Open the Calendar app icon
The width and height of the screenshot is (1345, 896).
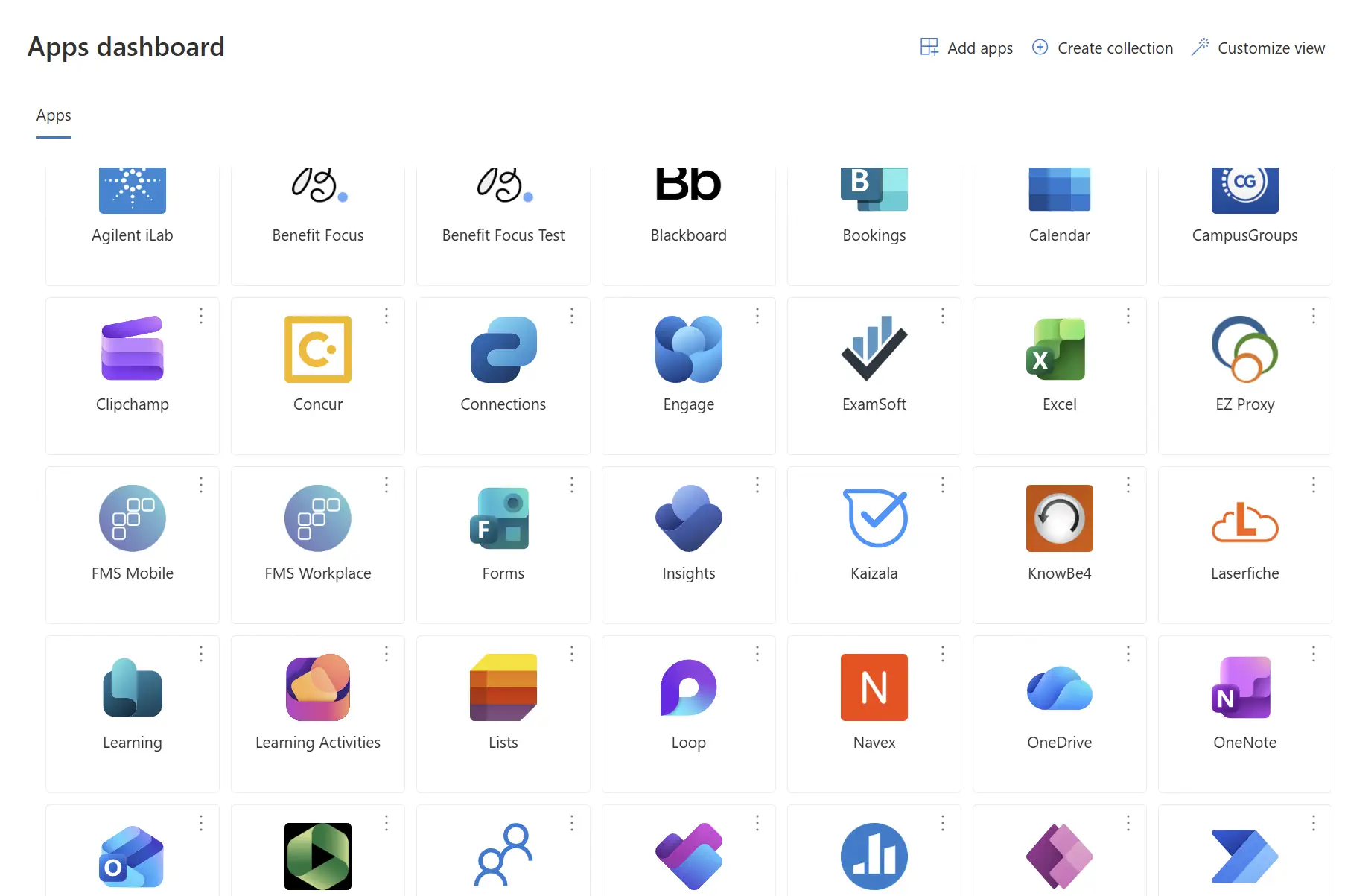1060,190
